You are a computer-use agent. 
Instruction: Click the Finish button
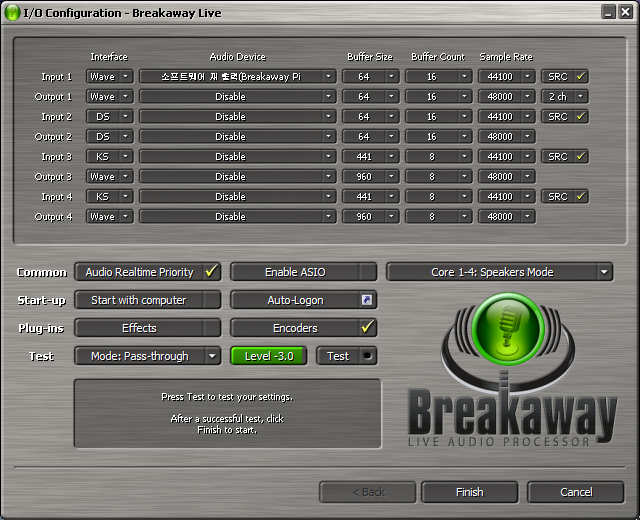tap(469, 492)
